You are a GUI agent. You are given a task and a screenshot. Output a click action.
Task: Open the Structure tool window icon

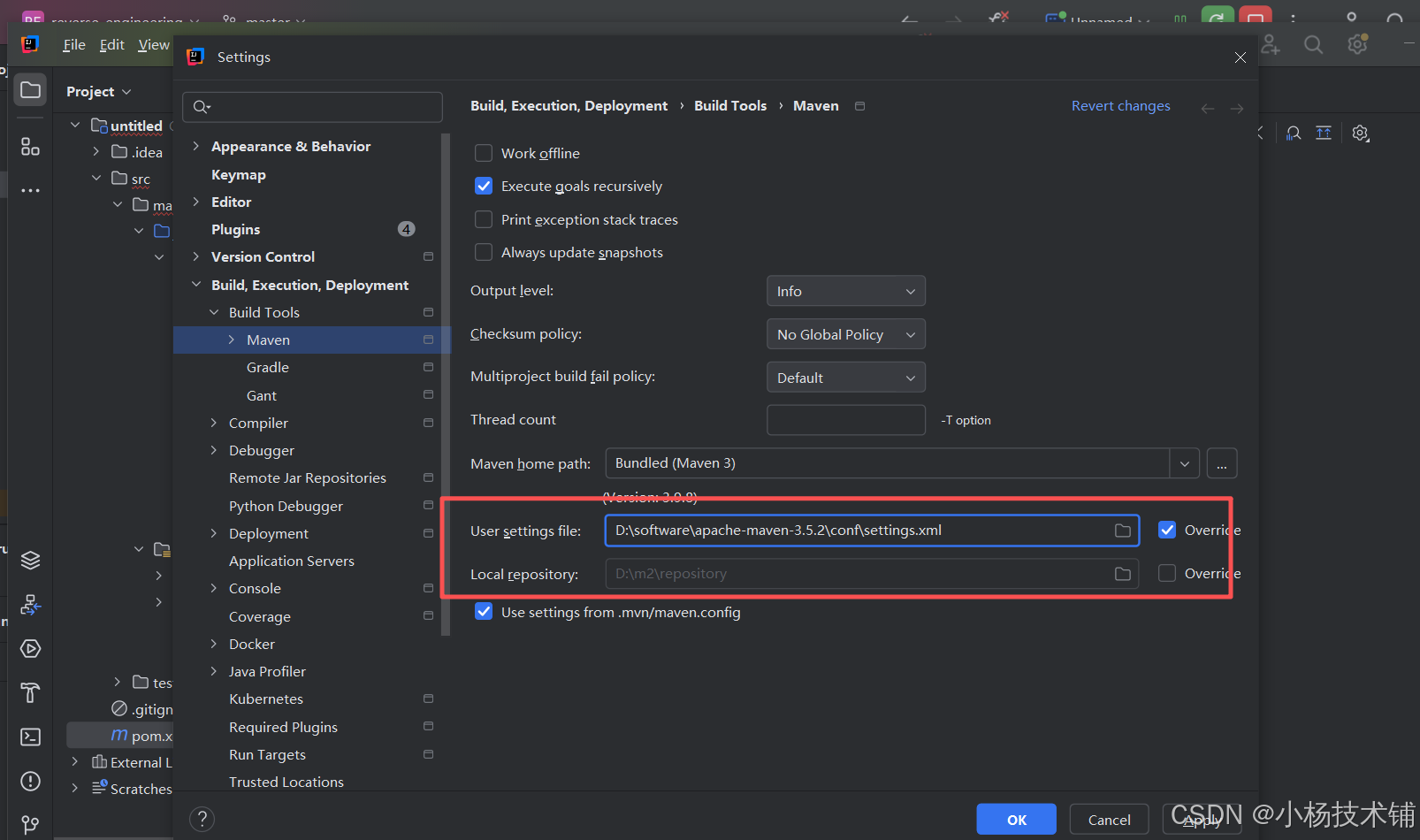point(30,147)
